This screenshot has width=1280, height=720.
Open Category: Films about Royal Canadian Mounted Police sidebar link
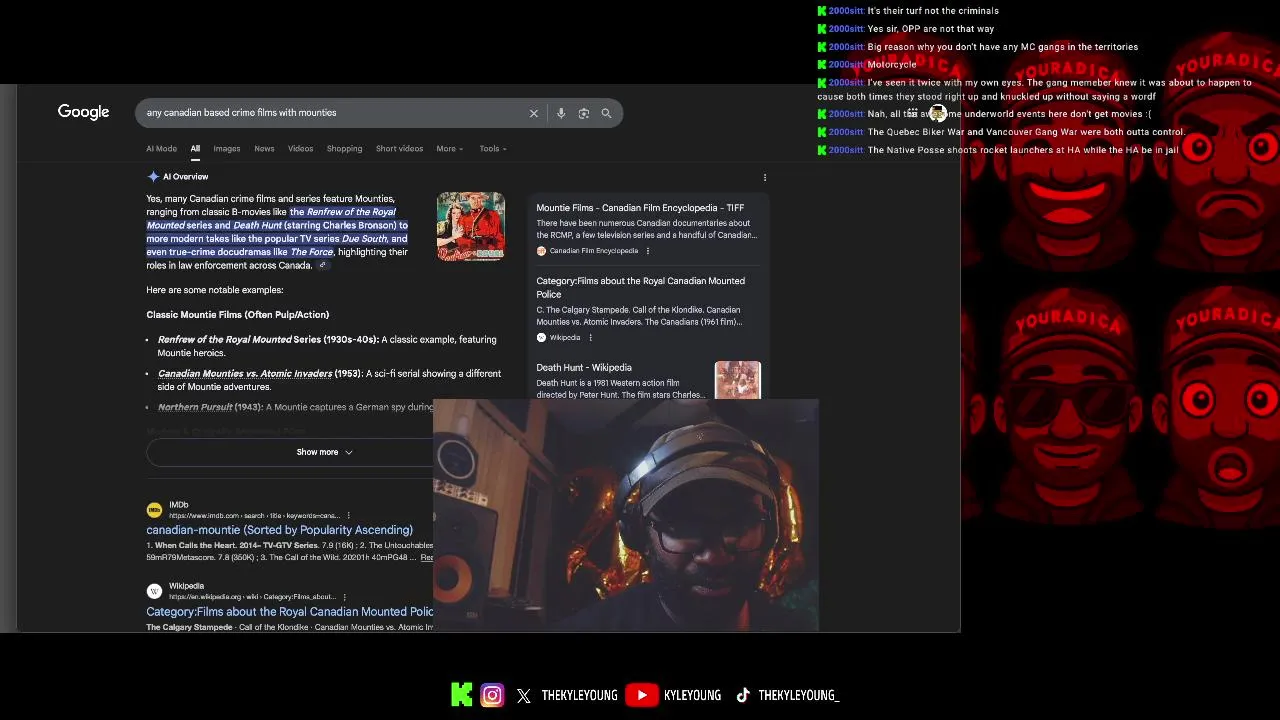(x=640, y=288)
